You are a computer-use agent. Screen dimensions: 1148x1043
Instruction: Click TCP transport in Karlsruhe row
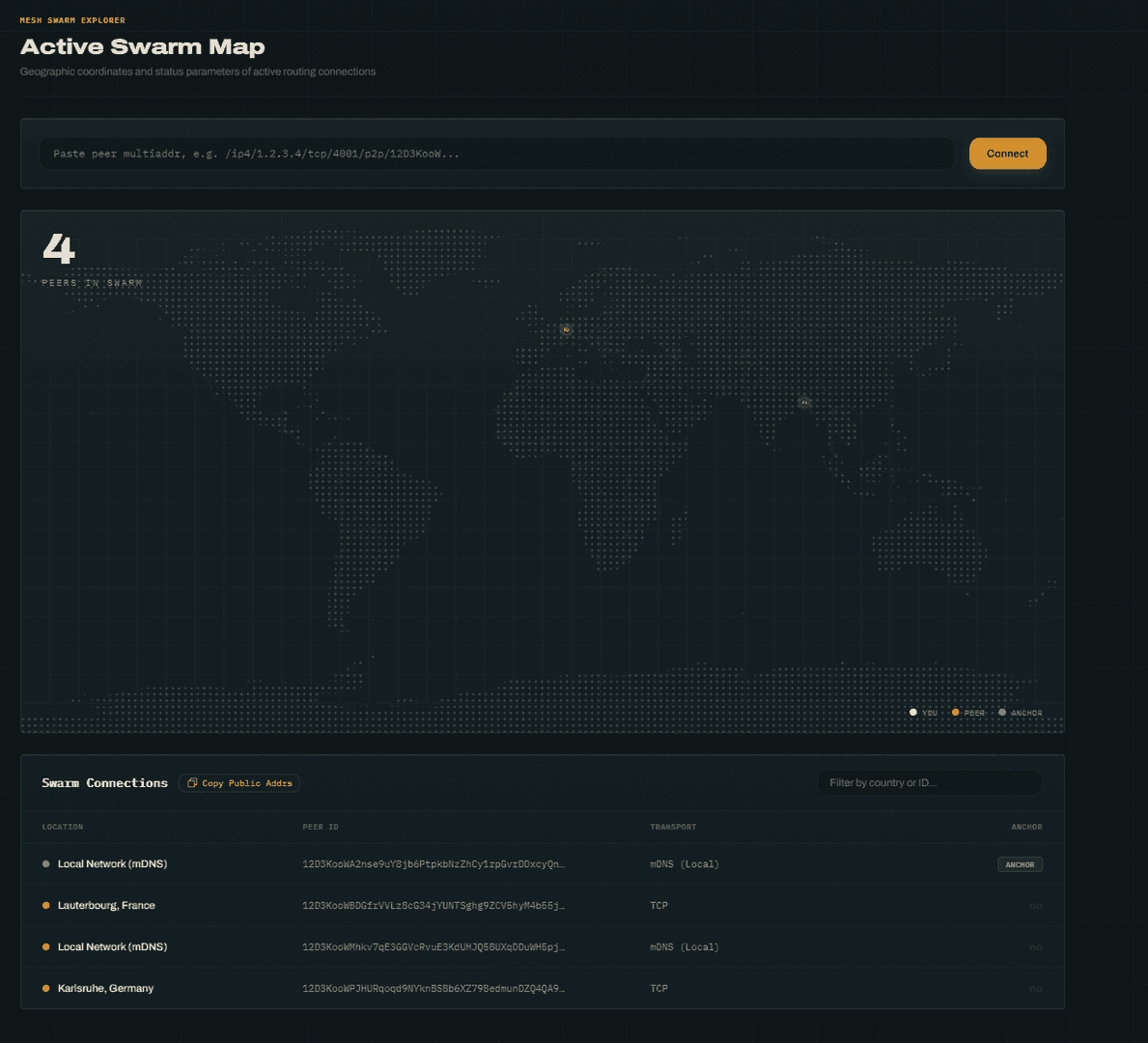point(658,988)
